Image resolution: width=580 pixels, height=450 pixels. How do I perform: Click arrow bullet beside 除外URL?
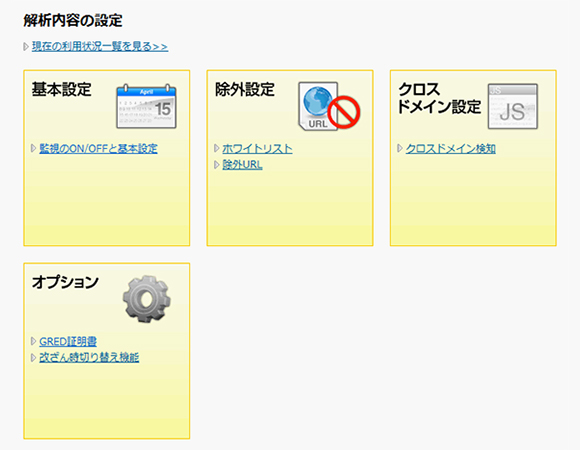tap(217, 165)
